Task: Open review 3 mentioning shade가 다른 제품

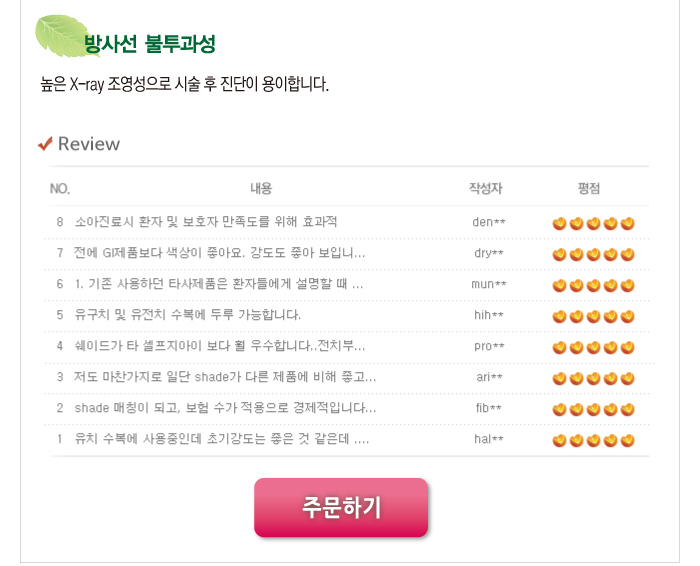Action: 225,377
